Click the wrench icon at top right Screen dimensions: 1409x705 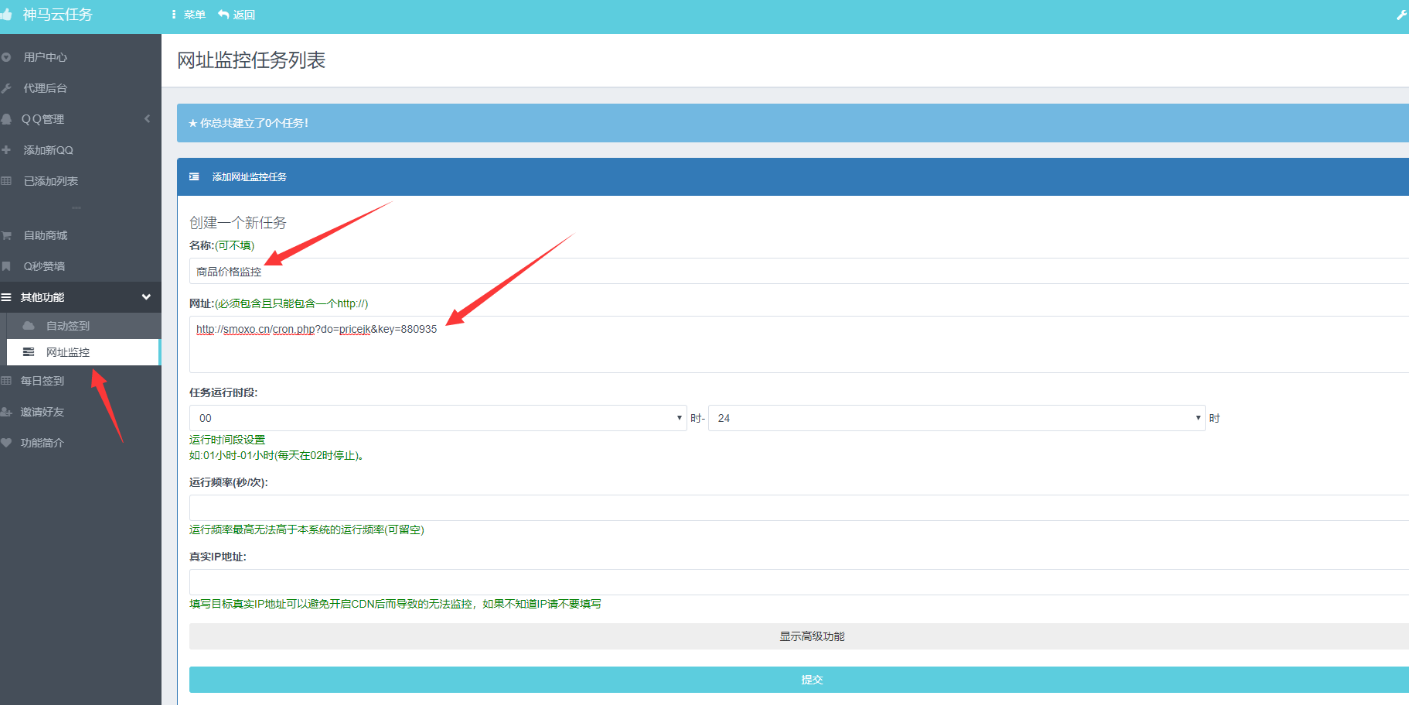pyautogui.click(x=1401, y=15)
